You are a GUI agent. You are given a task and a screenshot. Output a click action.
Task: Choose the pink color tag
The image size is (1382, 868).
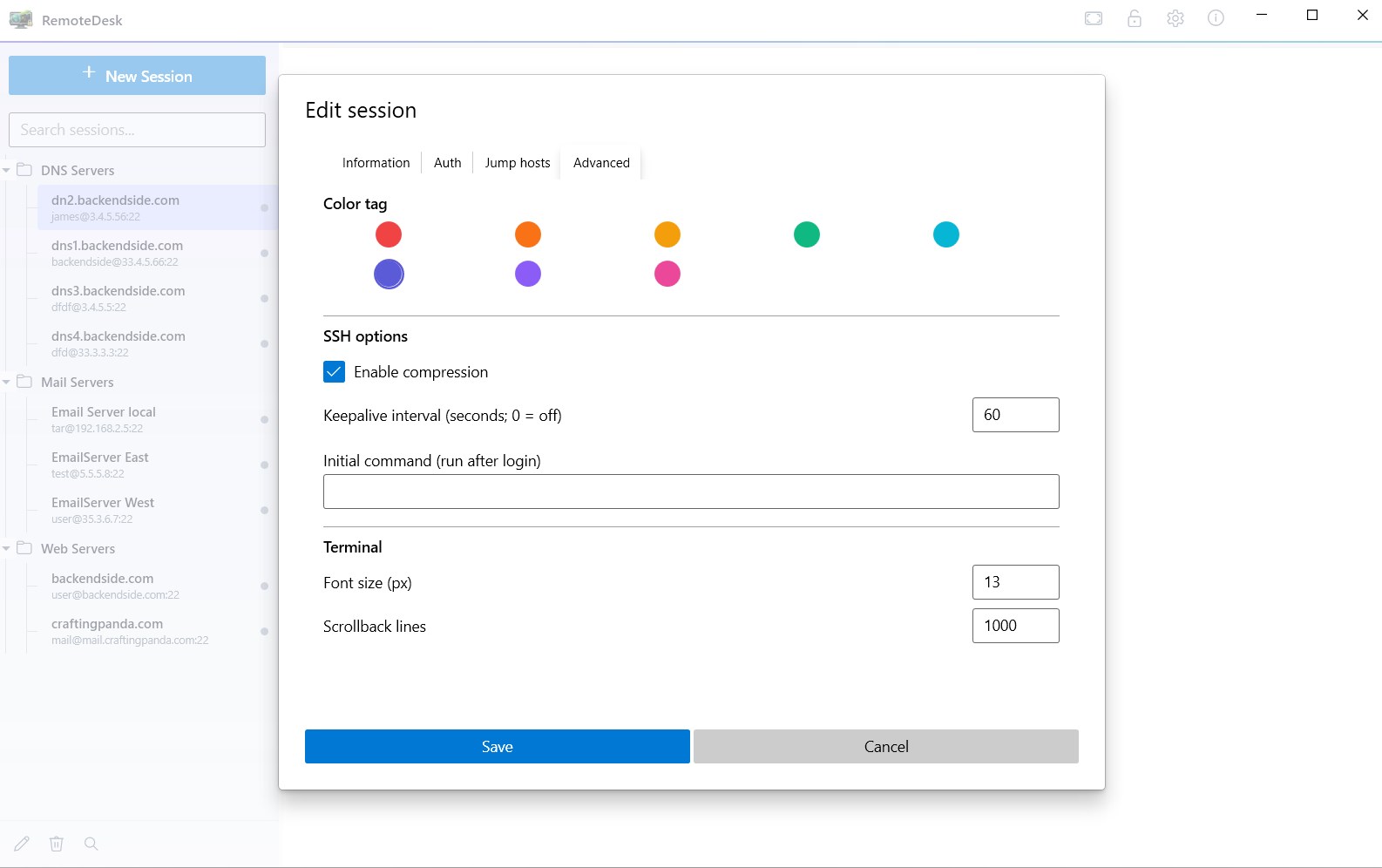point(667,274)
